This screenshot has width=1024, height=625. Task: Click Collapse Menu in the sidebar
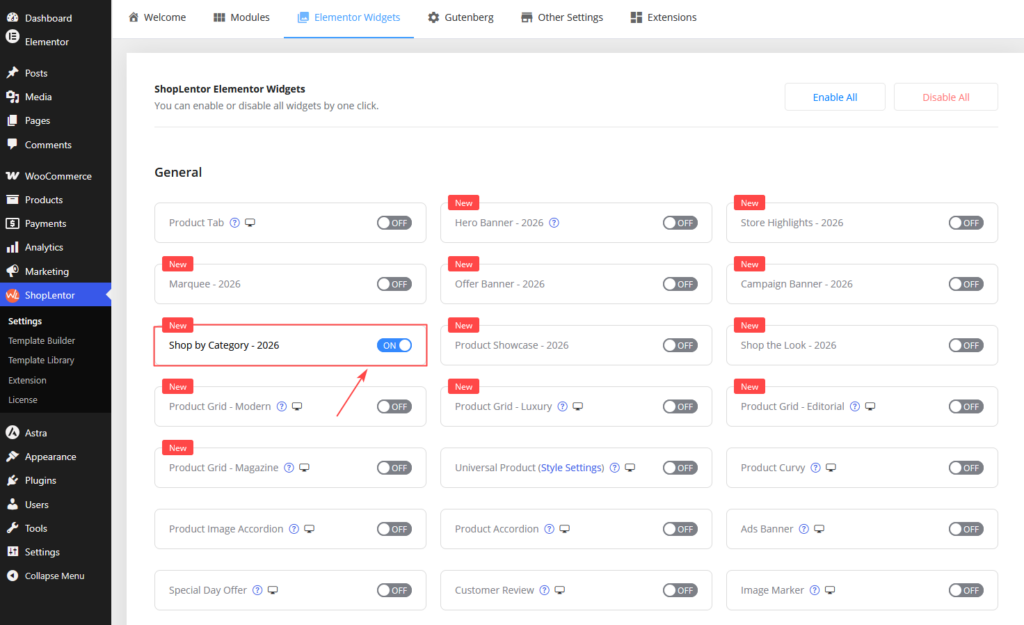[x=56, y=575]
